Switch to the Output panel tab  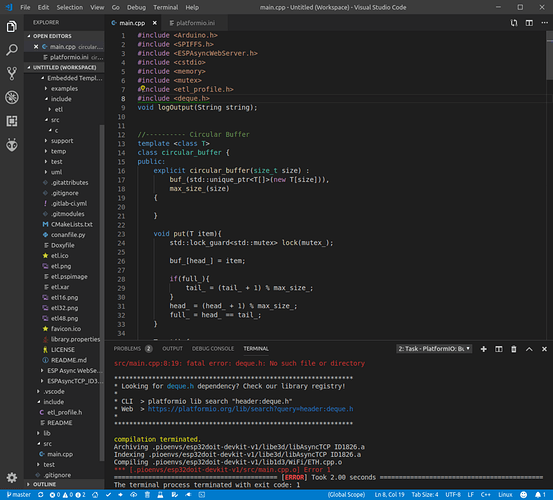click(172, 349)
